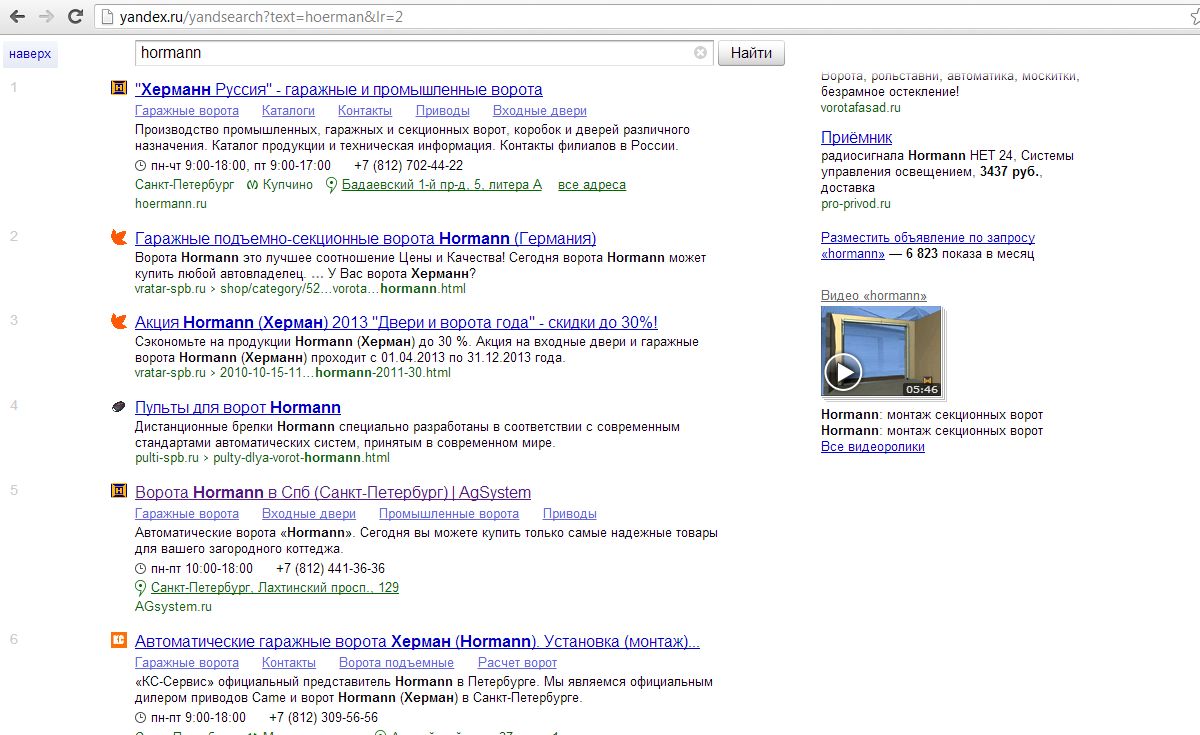This screenshot has height=735, width=1200.
Task: Open the Пульты для ворот Hormann result
Action: coord(238,408)
